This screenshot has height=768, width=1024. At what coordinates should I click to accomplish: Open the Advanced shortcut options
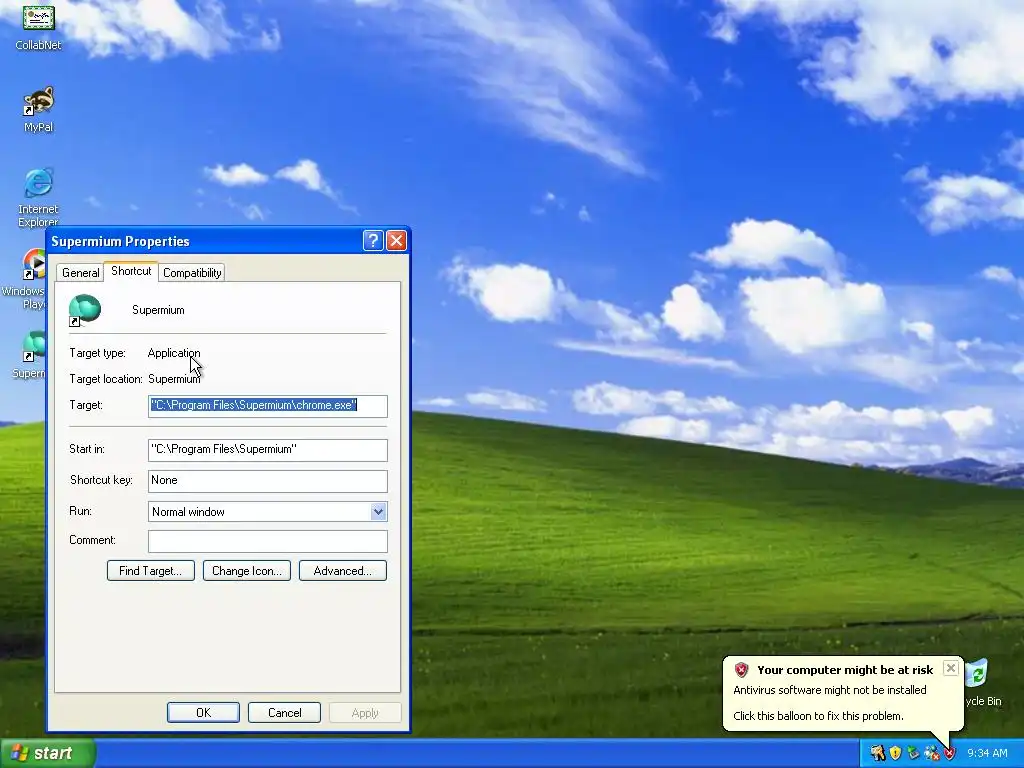343,571
